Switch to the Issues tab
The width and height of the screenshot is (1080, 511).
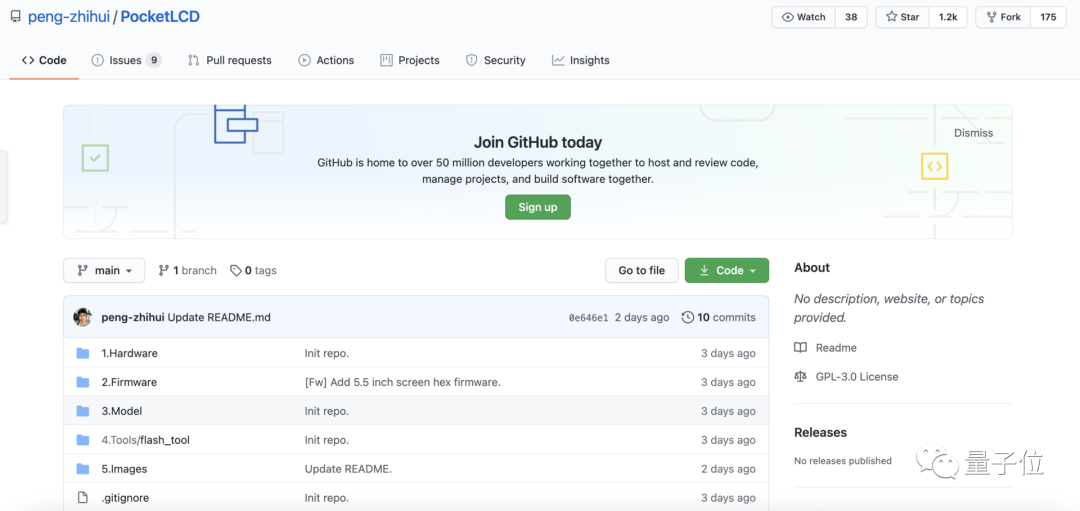[x=126, y=61]
